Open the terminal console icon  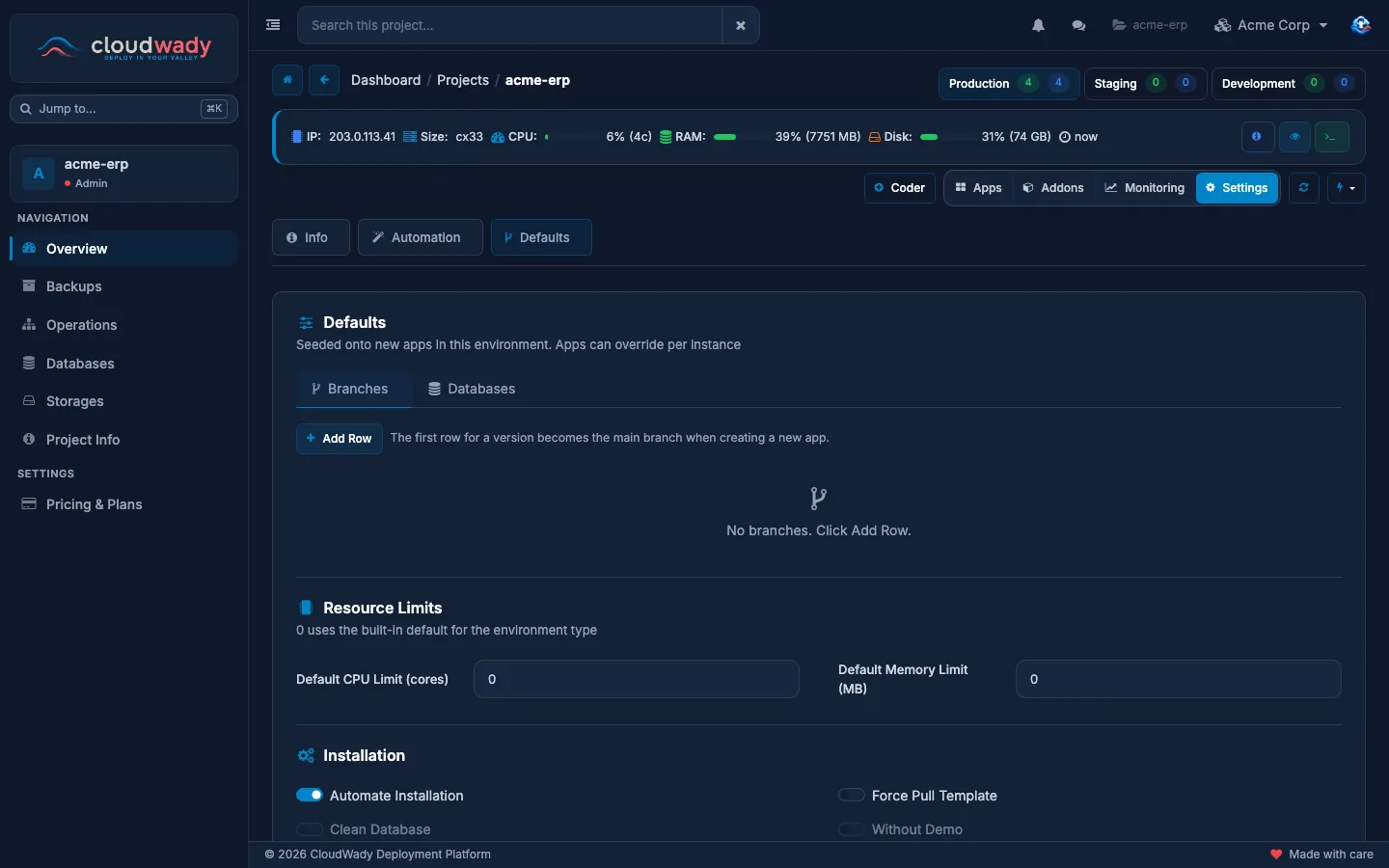[1331, 137]
